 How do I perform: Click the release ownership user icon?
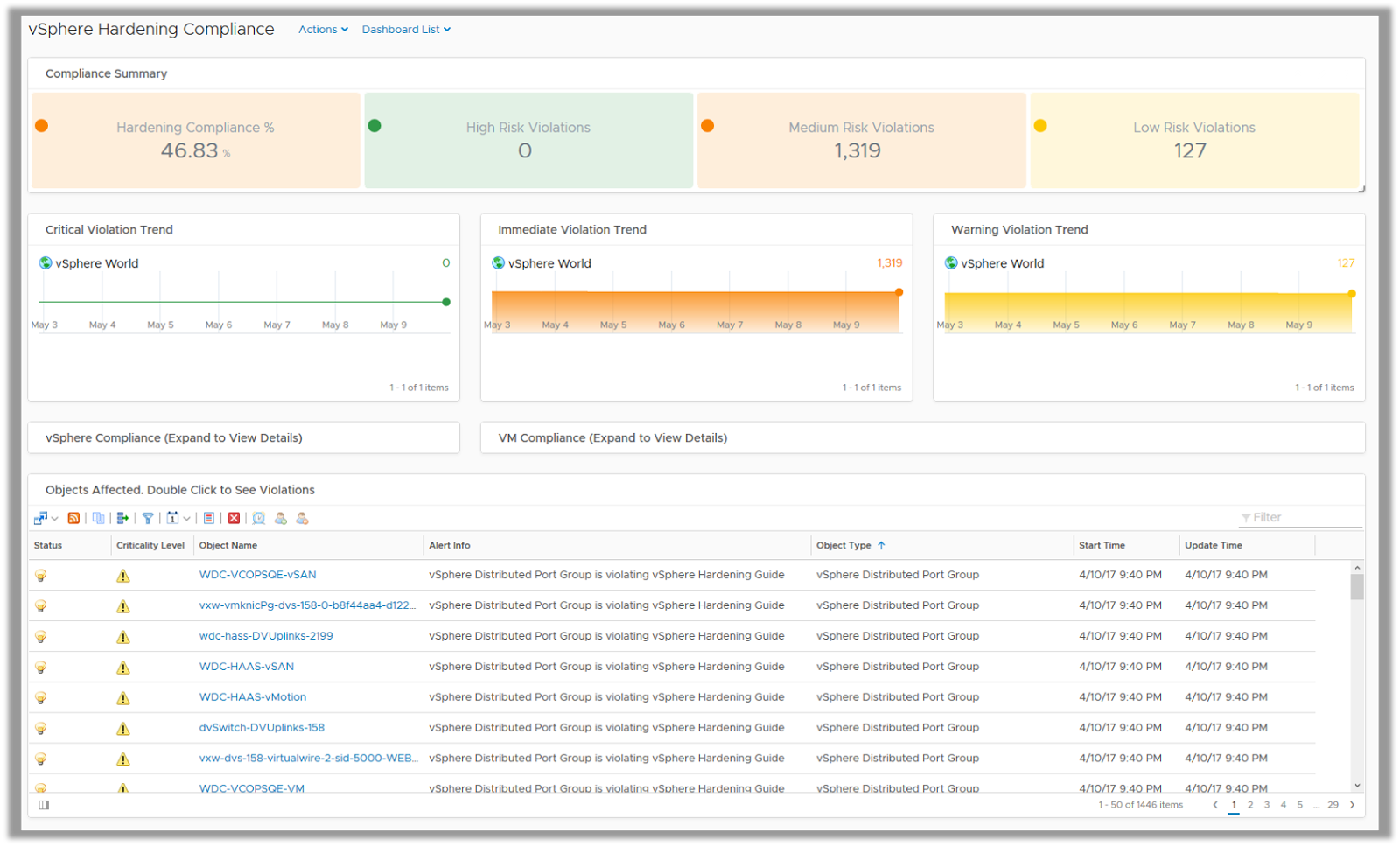tap(302, 518)
